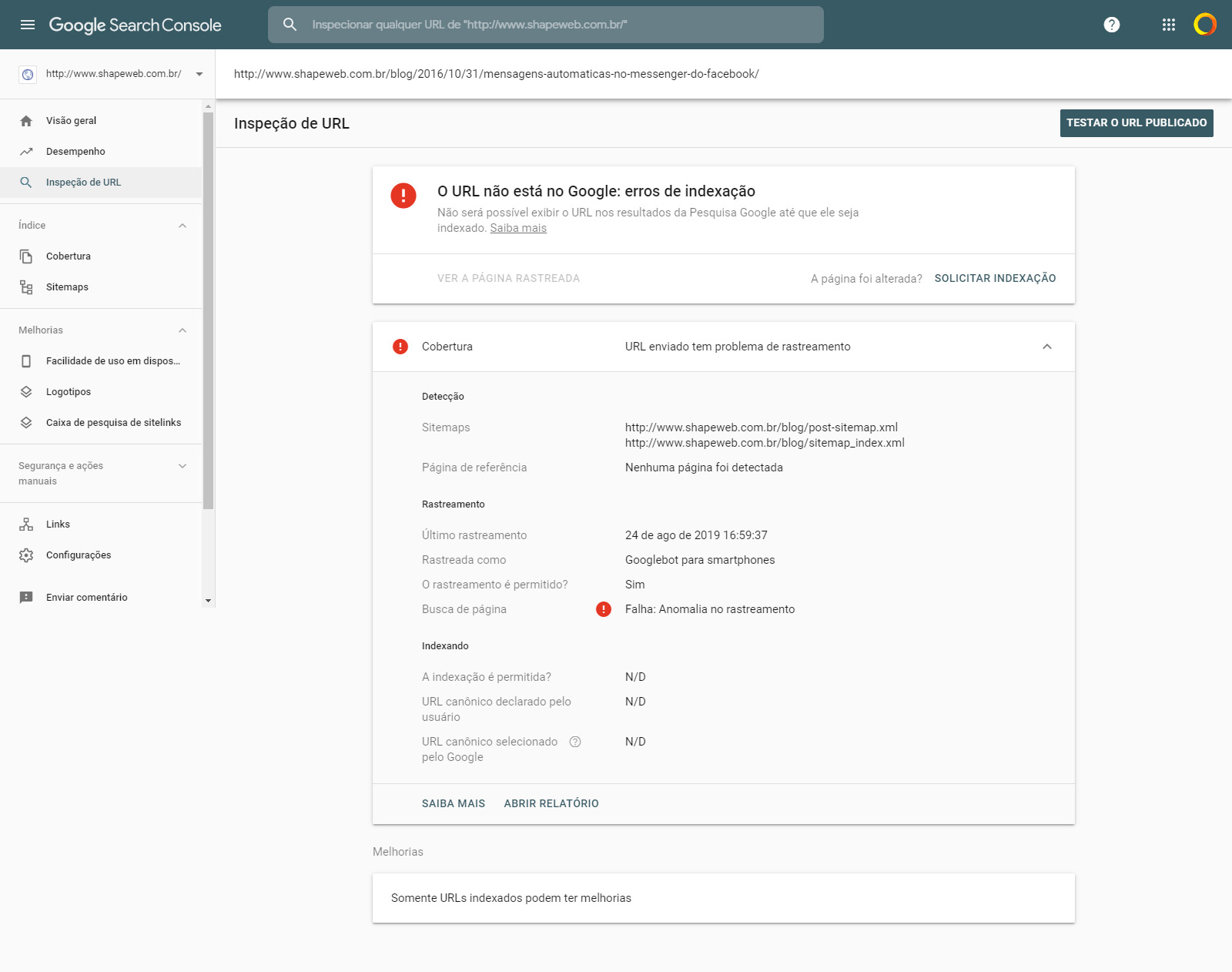This screenshot has height=972, width=1232.
Task: Collapse the Índice section
Action: [x=182, y=226]
